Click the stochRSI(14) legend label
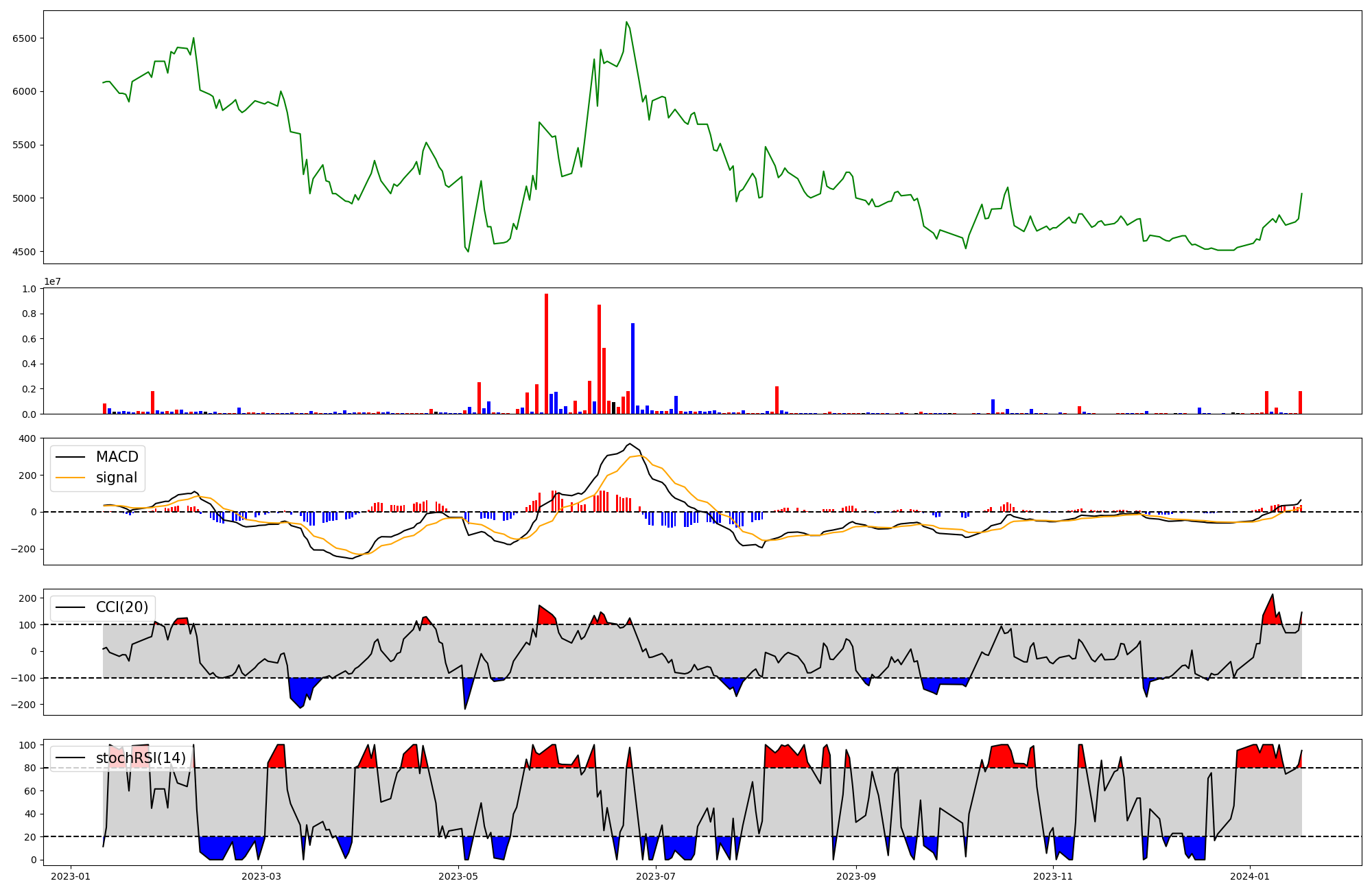 (141, 758)
